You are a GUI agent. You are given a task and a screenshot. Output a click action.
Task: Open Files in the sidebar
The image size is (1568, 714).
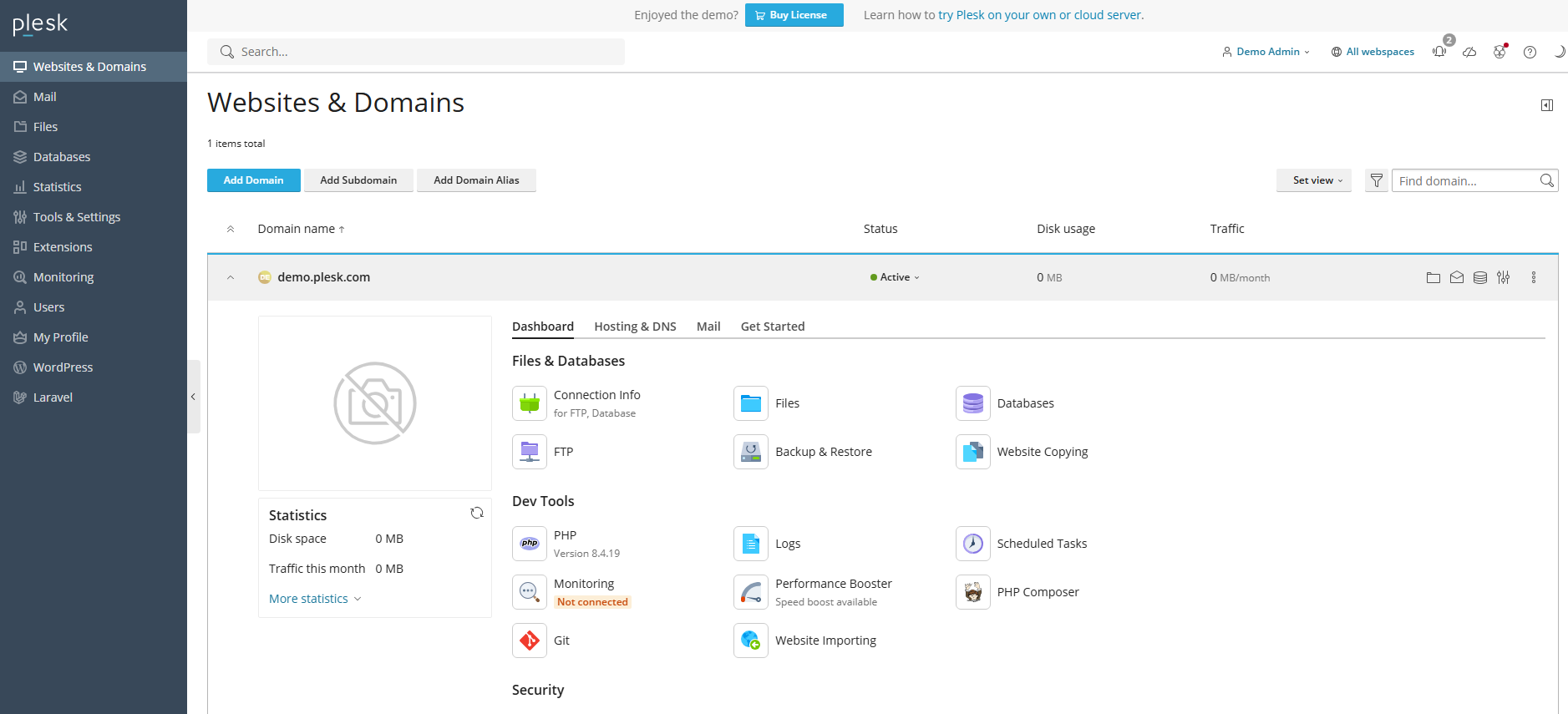[94, 127]
